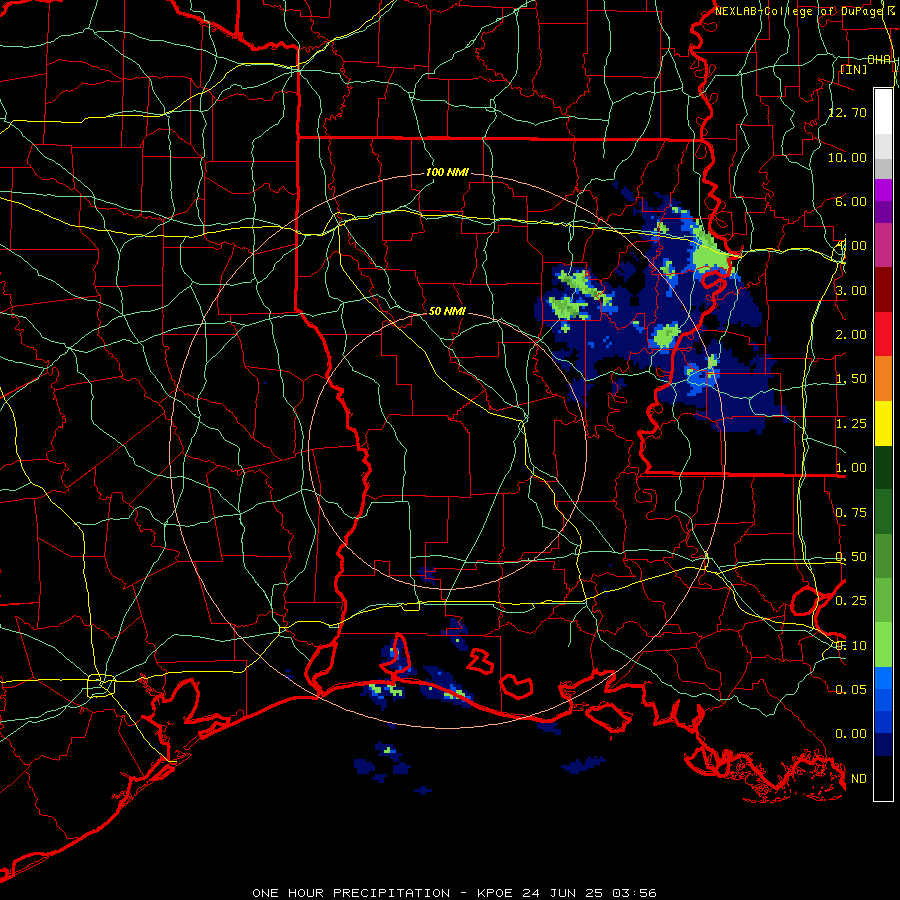Viewport: 900px width, 900px height.
Task: Select the dark red legend swatch
Action: (x=883, y=290)
